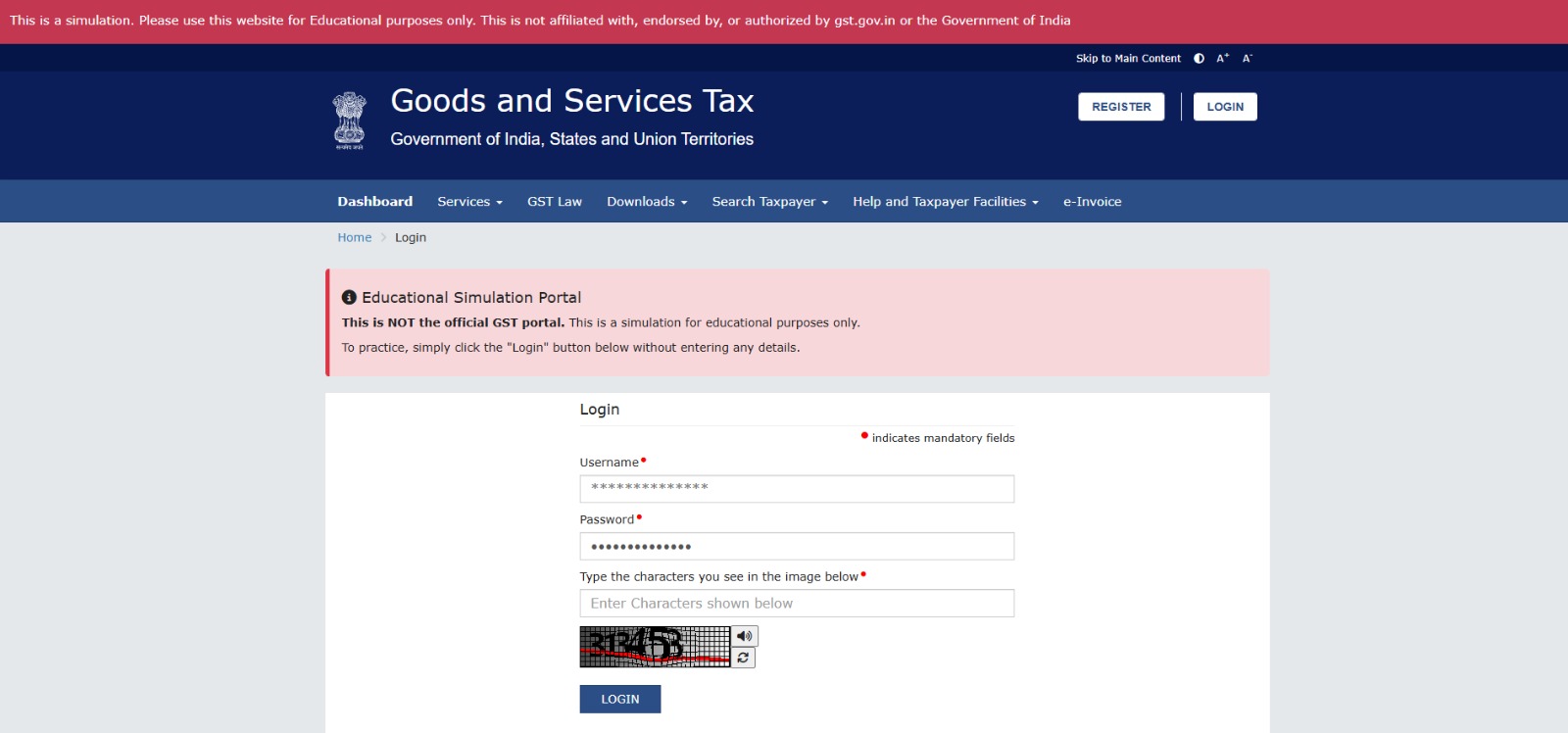
Task: Click 'This is NOT the official GST portal.' text
Action: pos(453,322)
